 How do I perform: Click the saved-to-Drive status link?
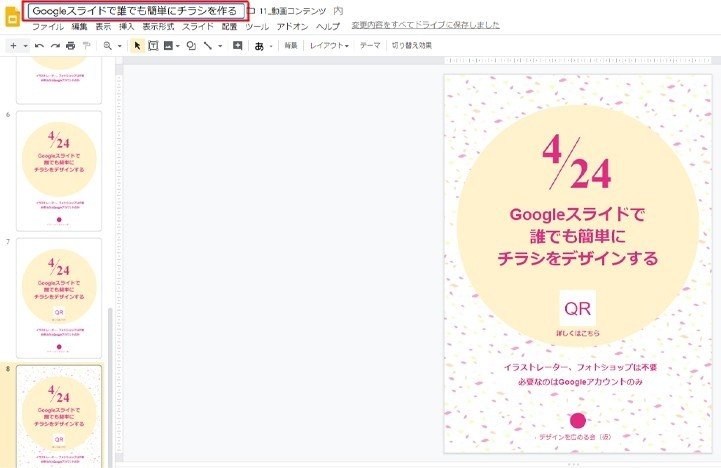426,25
